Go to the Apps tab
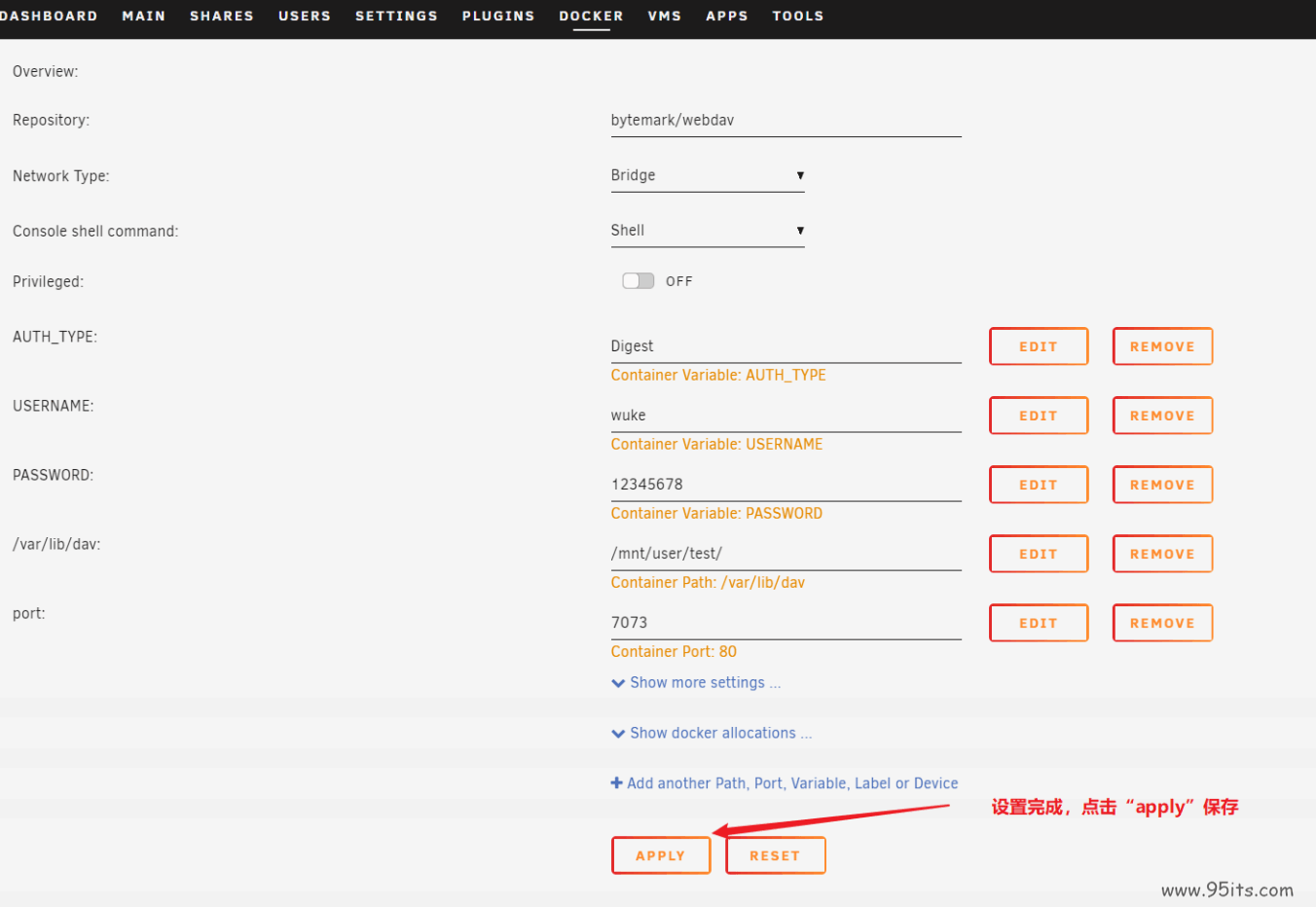Screen dimensions: 1316x907 point(727,16)
